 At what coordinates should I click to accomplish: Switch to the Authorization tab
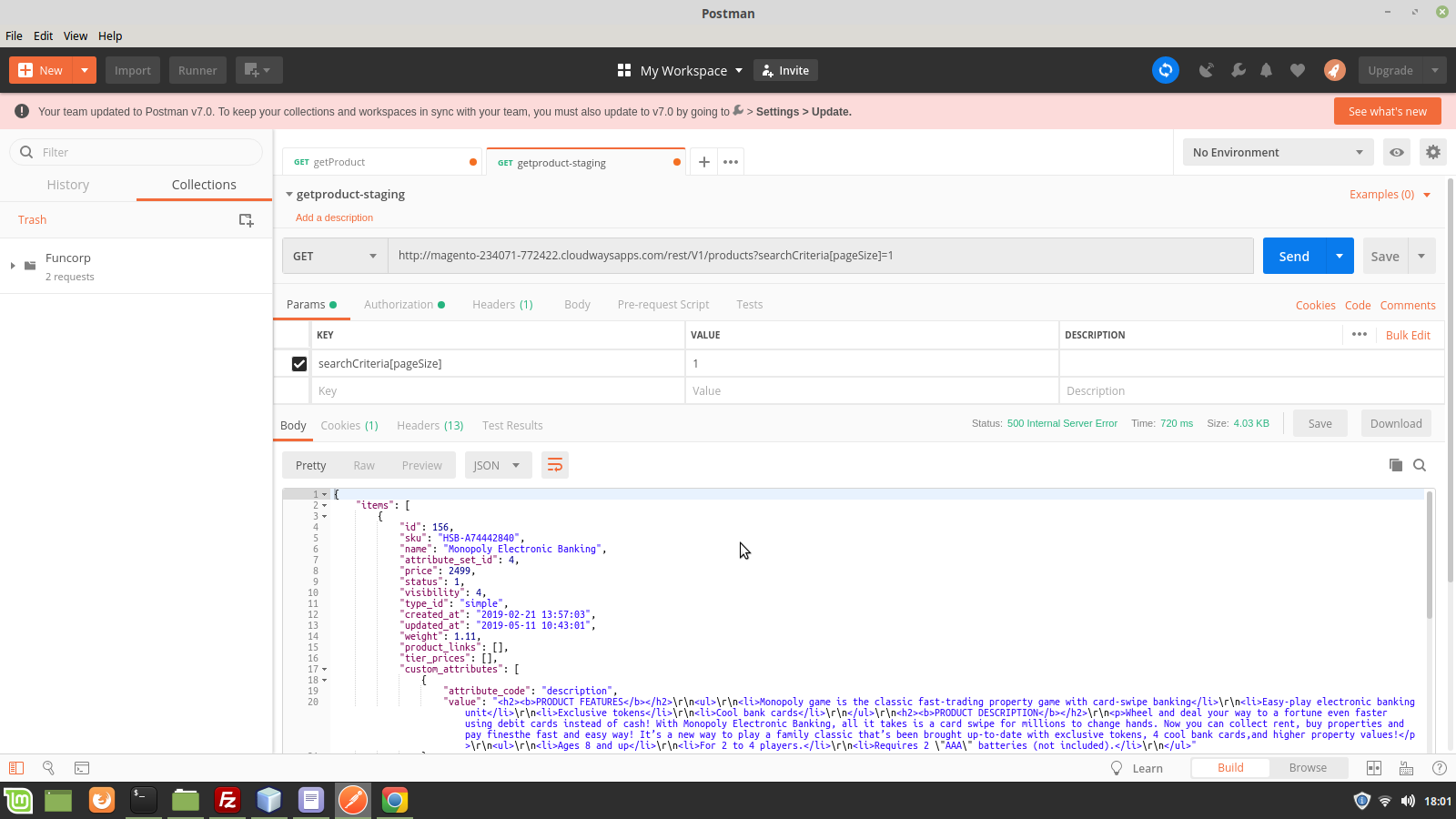tap(399, 305)
